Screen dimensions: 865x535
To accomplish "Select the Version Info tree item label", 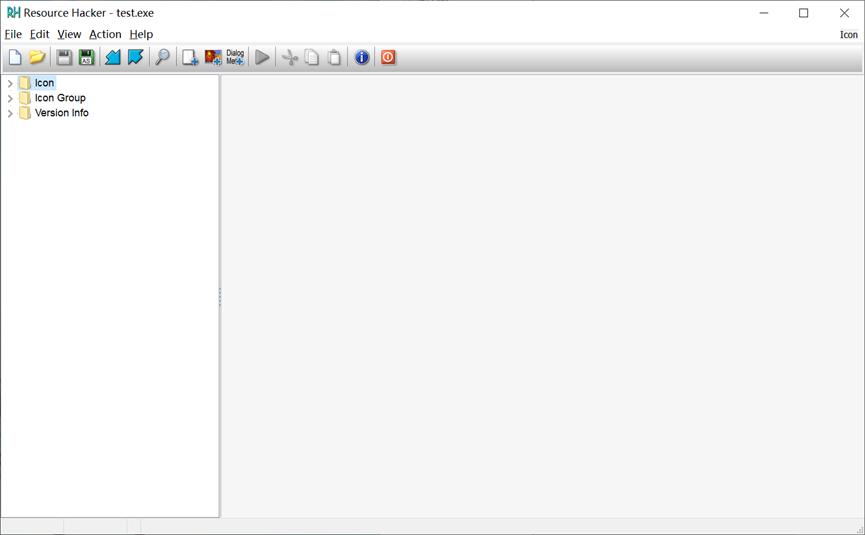I will click(62, 113).
